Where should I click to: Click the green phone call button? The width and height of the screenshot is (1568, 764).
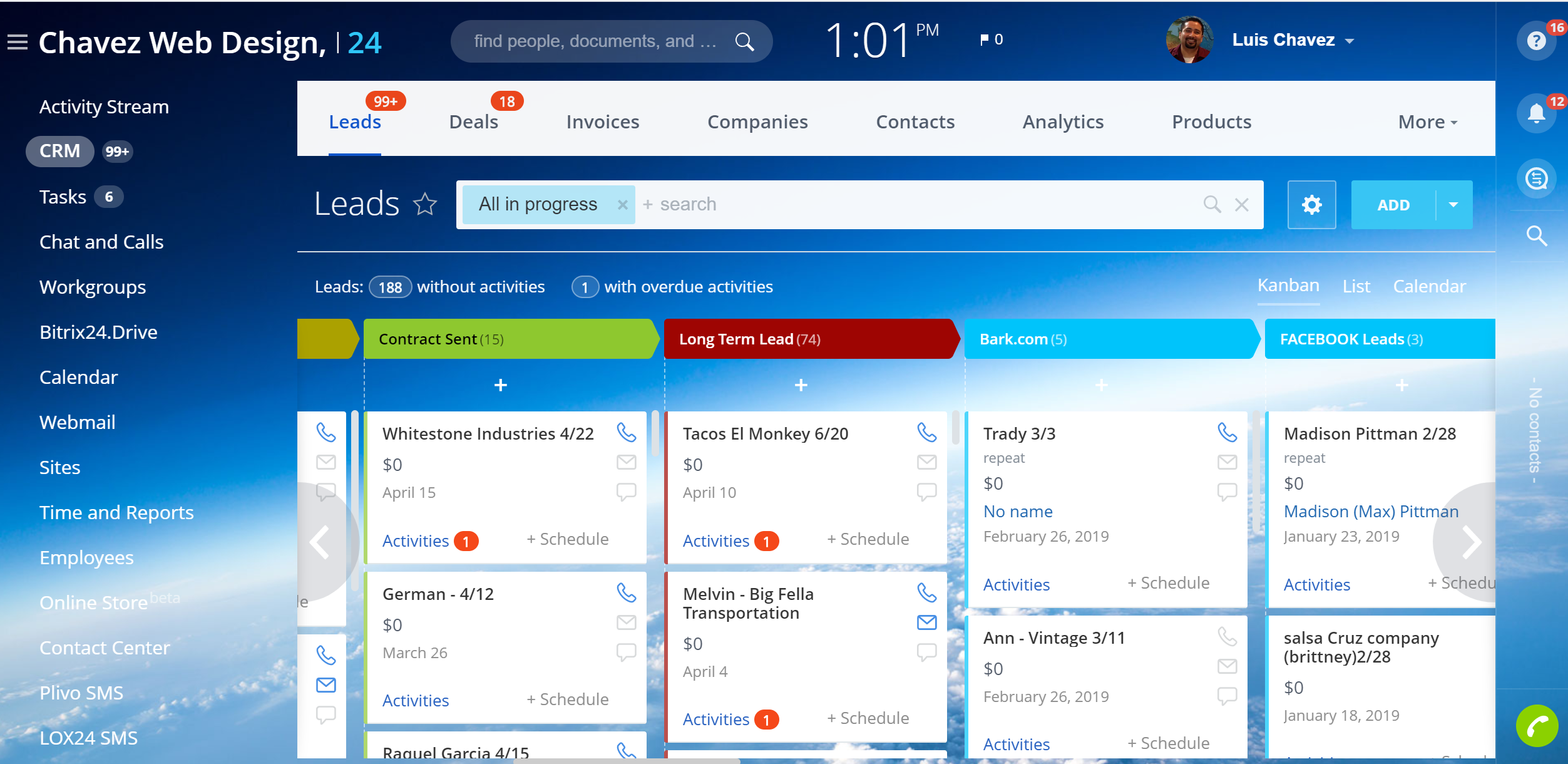tap(1537, 726)
